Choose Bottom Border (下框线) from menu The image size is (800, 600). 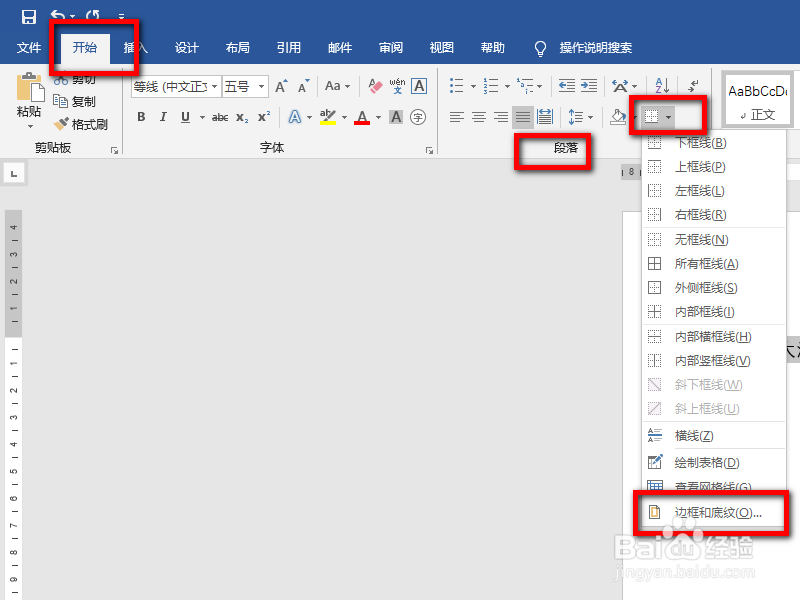tap(713, 143)
